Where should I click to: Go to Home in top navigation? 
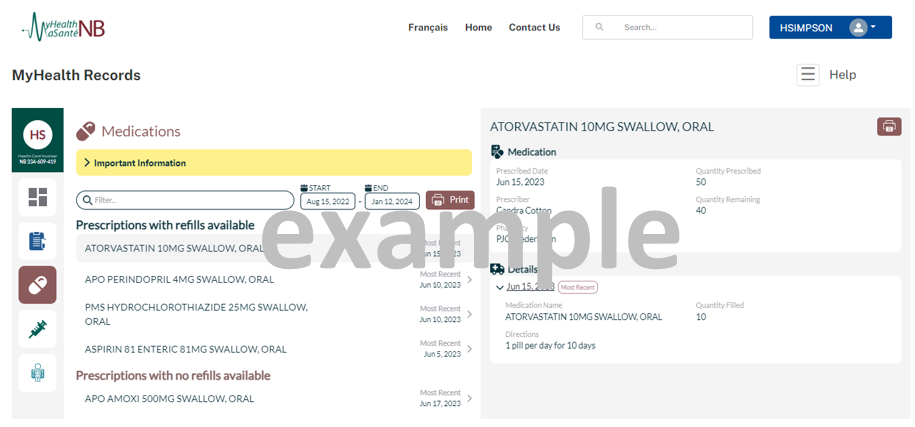pos(478,28)
